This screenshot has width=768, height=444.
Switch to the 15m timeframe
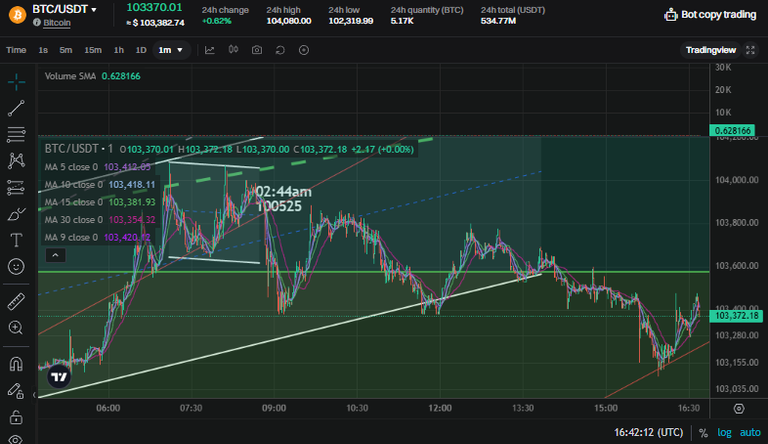[93, 50]
